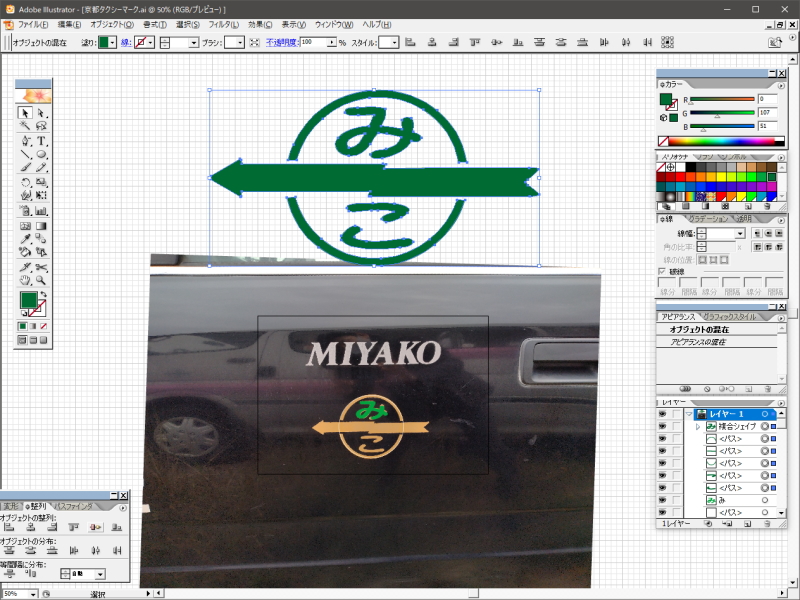Viewport: 800px width, 600px height.
Task: Click trash icon in Layers panel
Action: coord(767,524)
